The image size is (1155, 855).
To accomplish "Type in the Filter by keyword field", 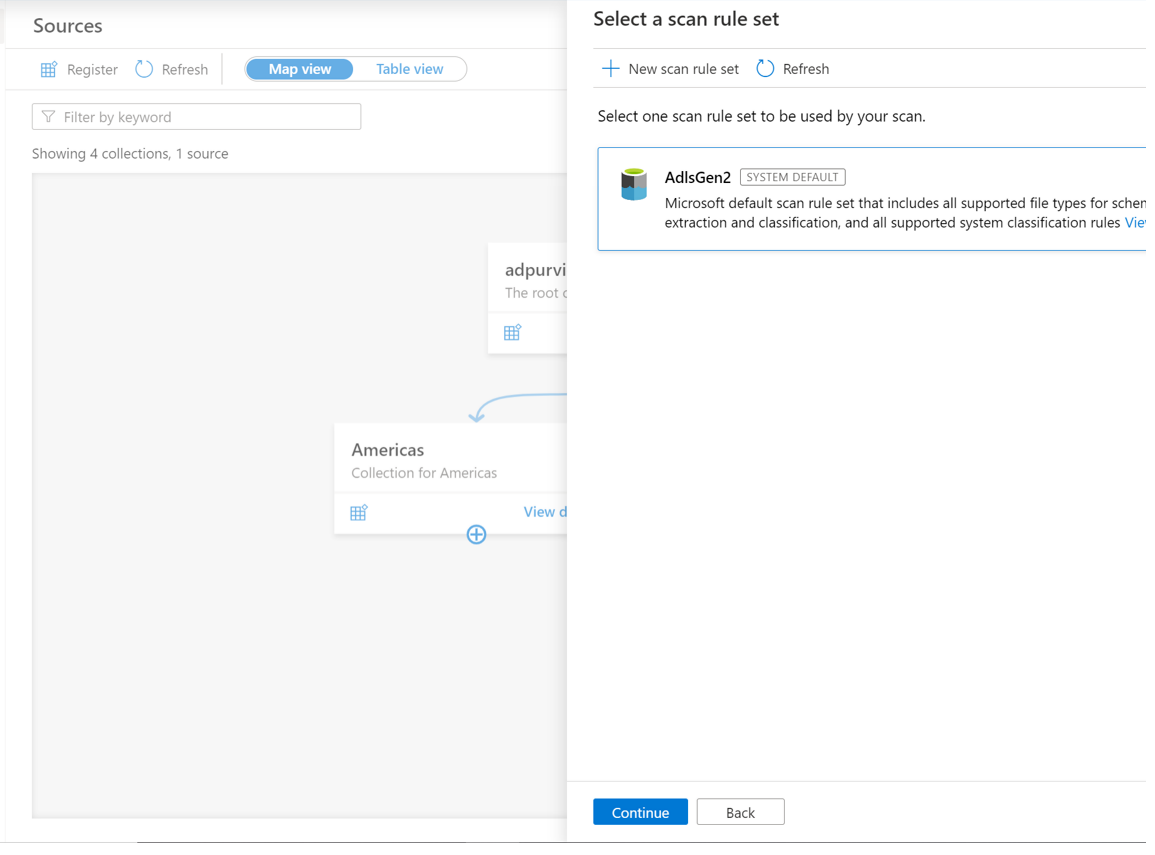I will (205, 117).
